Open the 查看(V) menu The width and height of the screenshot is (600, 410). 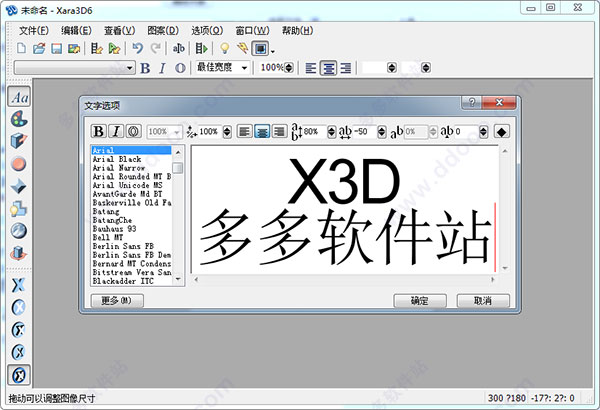tap(120, 30)
